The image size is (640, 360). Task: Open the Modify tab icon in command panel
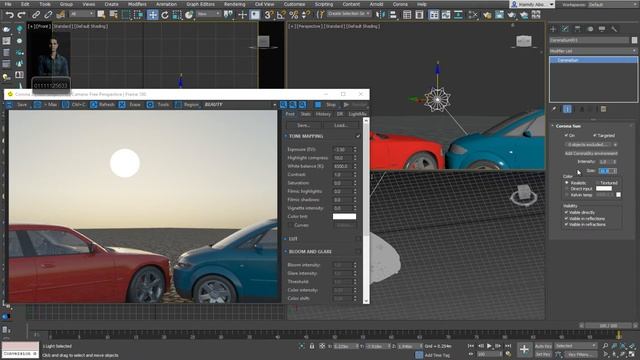pos(565,29)
